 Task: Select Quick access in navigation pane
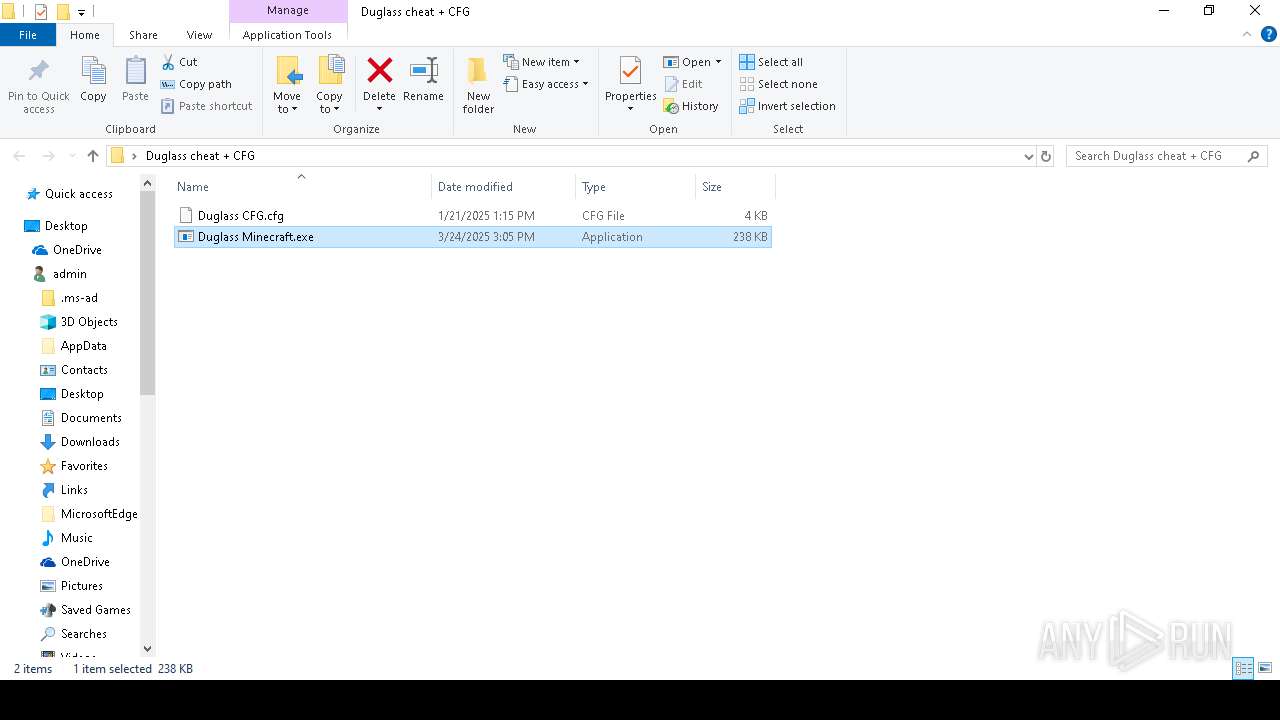click(x=78, y=194)
